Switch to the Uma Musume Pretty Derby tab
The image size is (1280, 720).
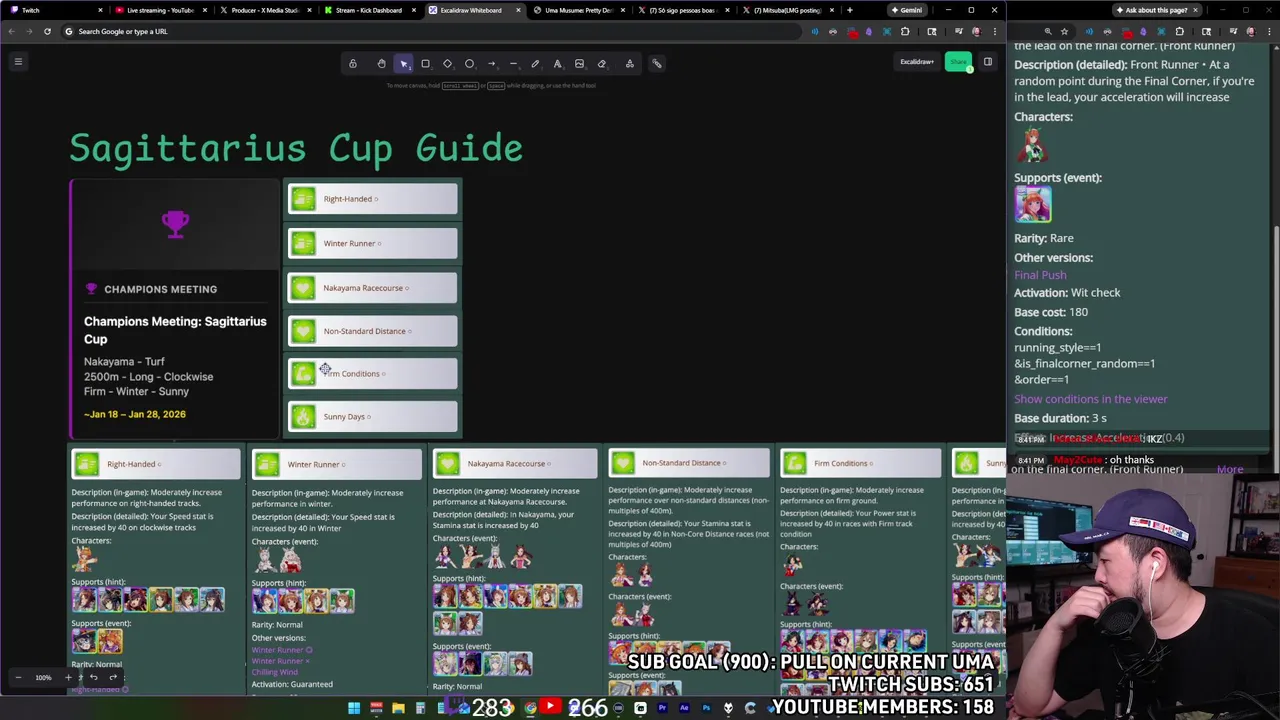click(578, 10)
